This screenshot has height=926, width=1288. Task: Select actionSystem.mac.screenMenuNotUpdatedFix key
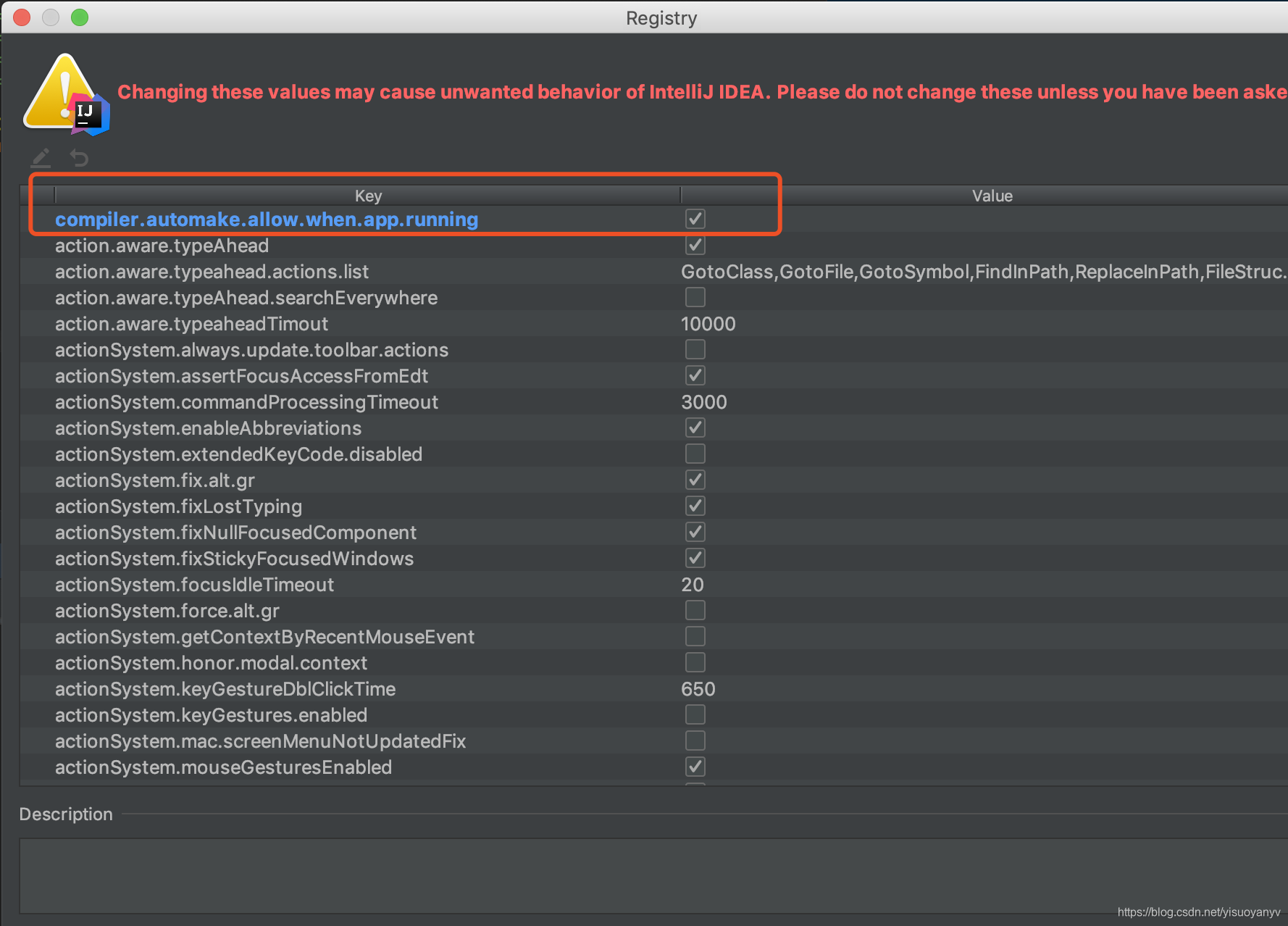click(260, 741)
